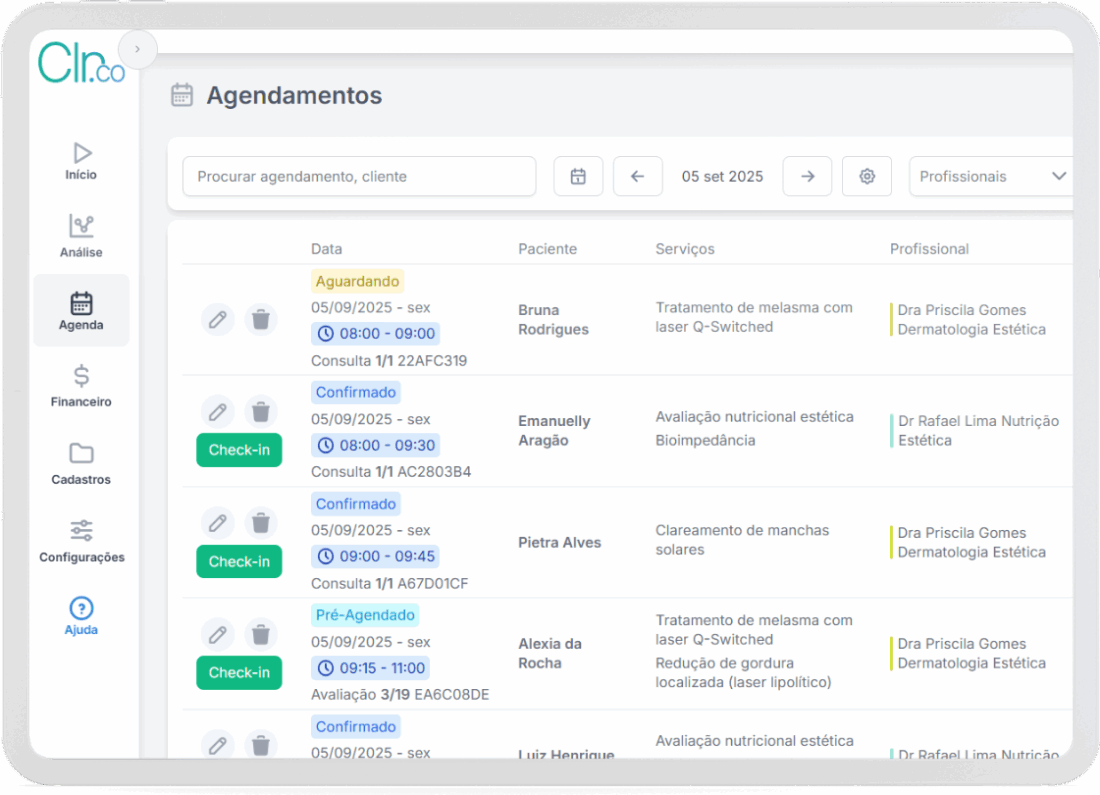This screenshot has width=1100, height=795.
Task: Go to Financeiro in the sidebar
Action: tap(82, 386)
